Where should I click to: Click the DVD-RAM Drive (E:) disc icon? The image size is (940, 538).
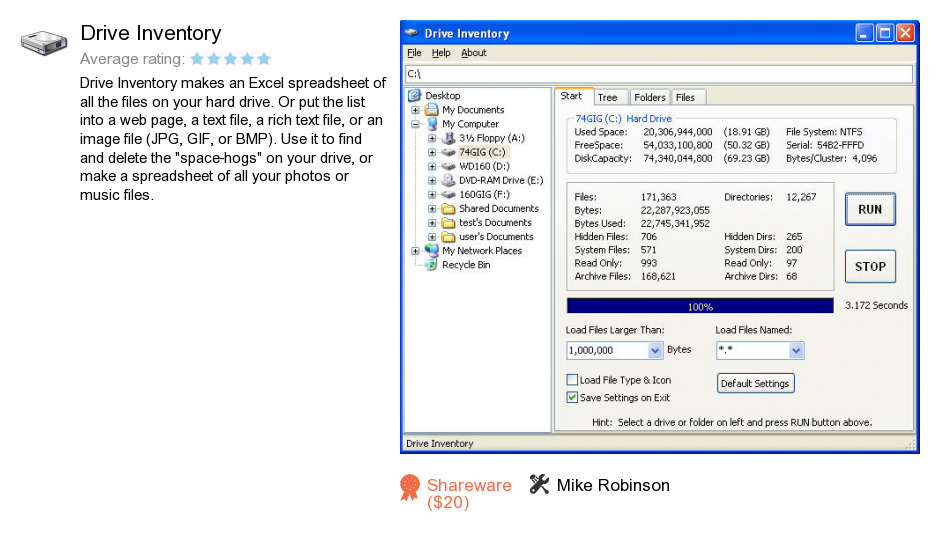click(x=448, y=180)
